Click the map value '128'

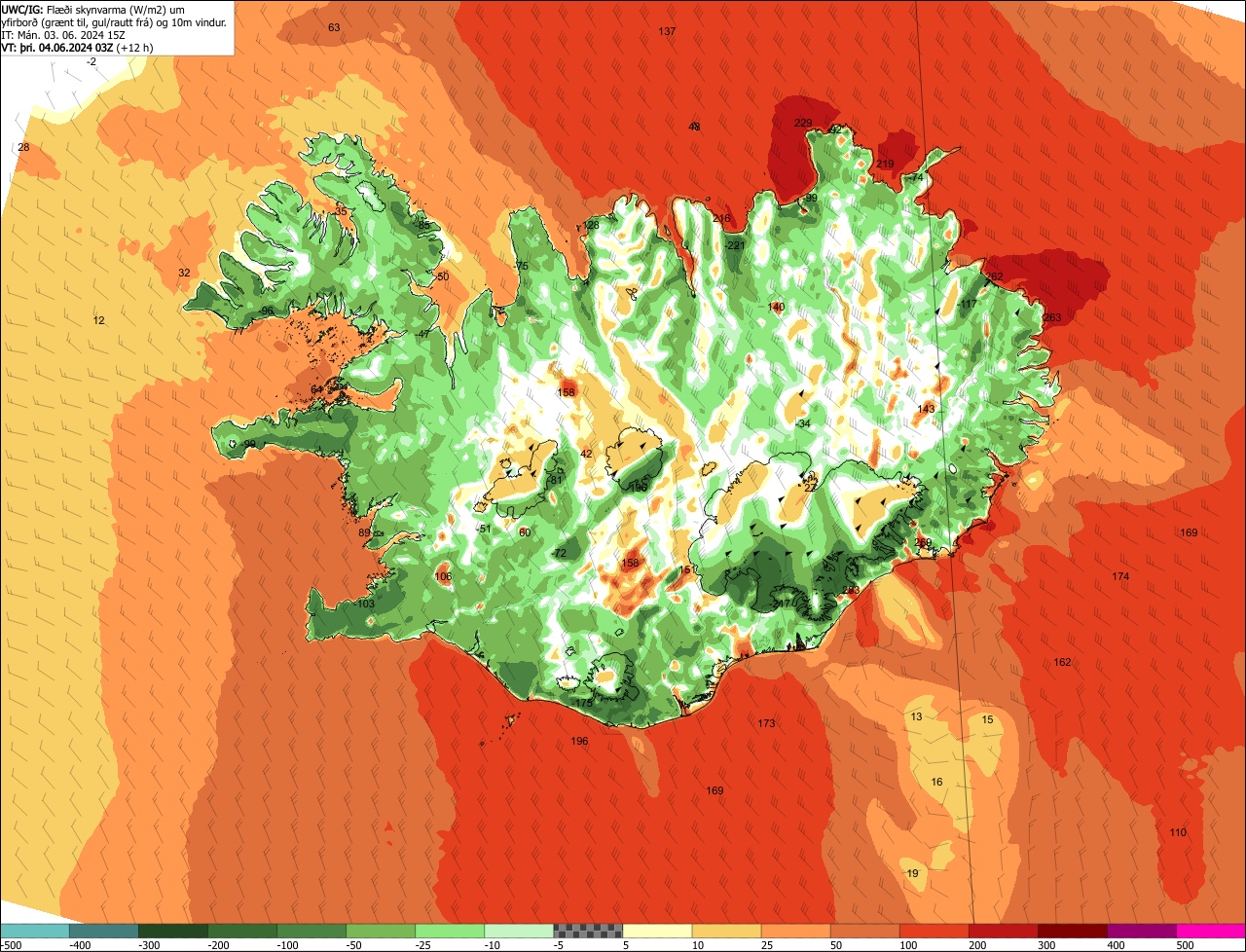[x=591, y=225]
